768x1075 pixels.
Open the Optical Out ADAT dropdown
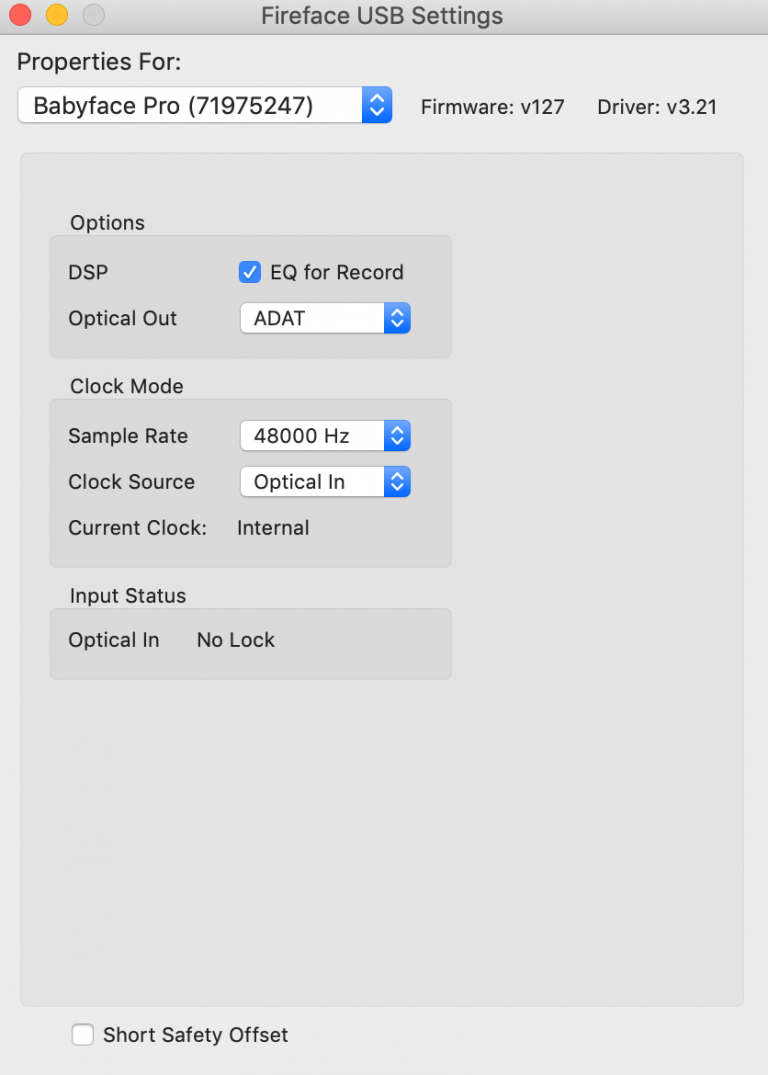(x=325, y=318)
